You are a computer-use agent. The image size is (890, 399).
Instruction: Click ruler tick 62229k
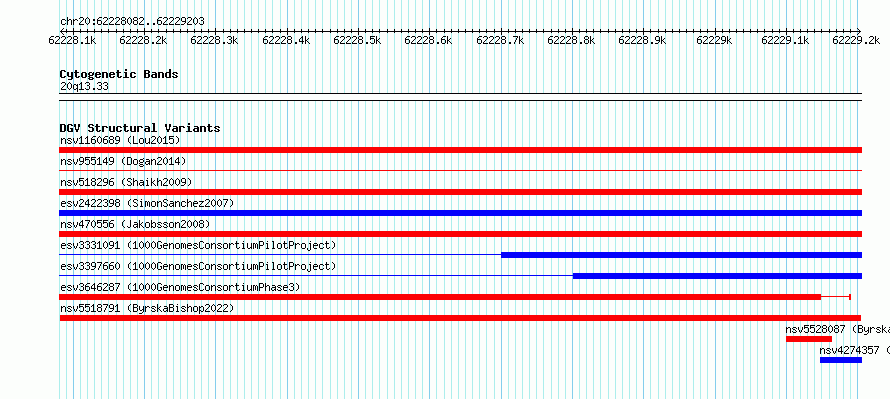tap(714, 40)
